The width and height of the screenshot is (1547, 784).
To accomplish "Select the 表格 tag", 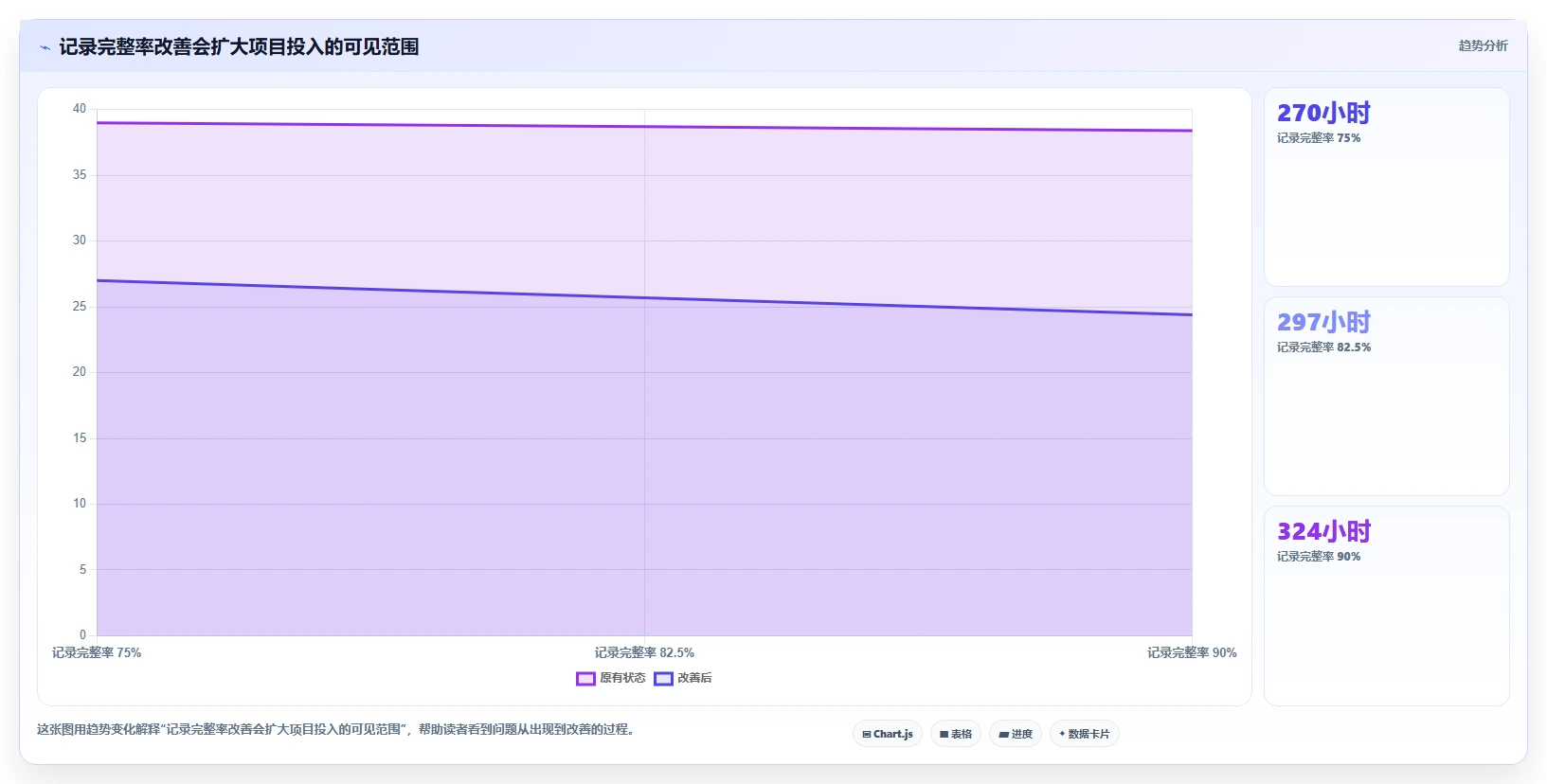I will tap(956, 734).
